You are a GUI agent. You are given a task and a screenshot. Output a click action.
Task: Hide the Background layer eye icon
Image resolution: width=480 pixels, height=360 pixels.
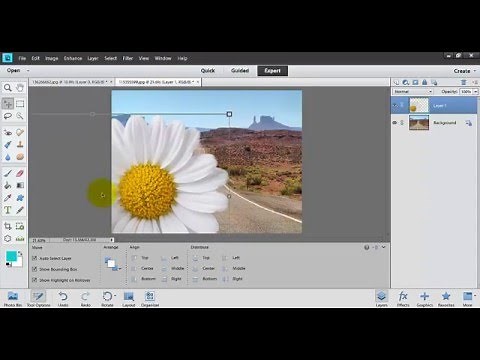click(395, 123)
